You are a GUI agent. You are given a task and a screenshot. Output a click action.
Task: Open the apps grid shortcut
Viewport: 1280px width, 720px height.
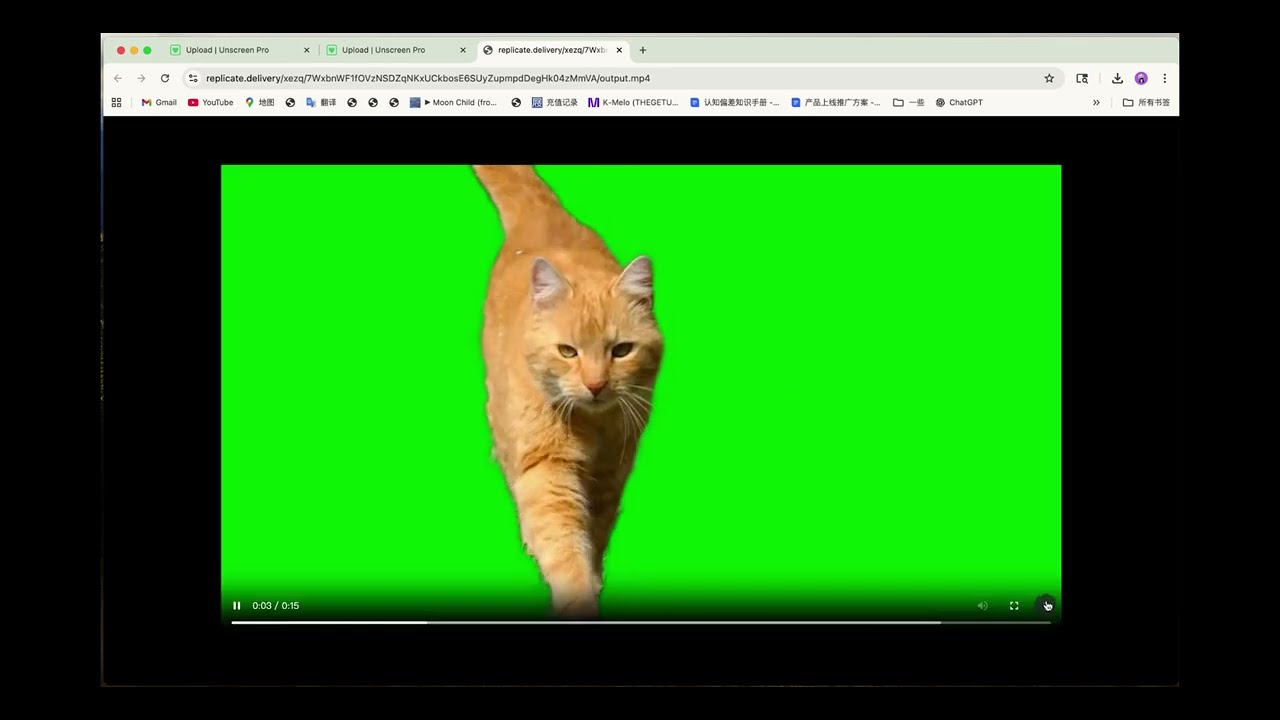[116, 102]
